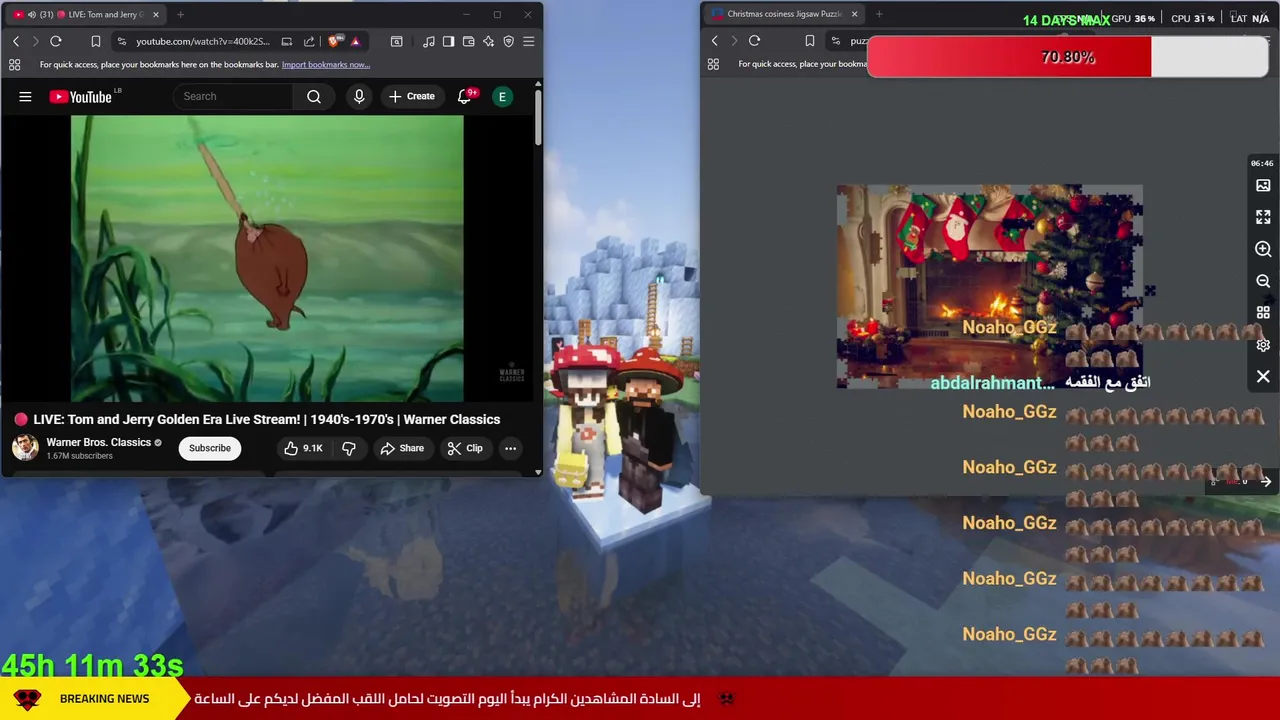
Task: Open YouTube notifications bell
Action: (464, 96)
